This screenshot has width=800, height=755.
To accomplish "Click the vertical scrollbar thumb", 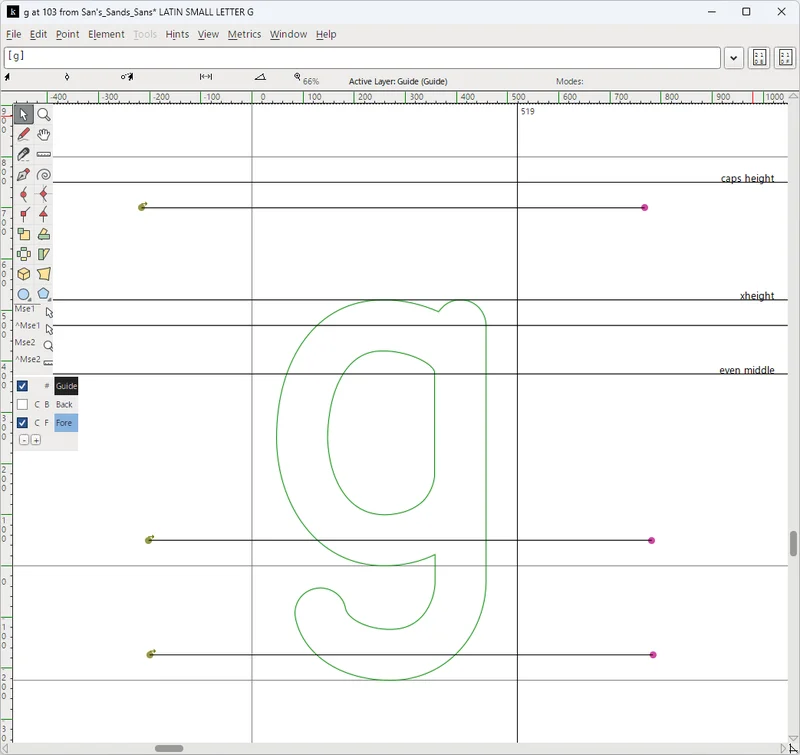I will (x=793, y=543).
